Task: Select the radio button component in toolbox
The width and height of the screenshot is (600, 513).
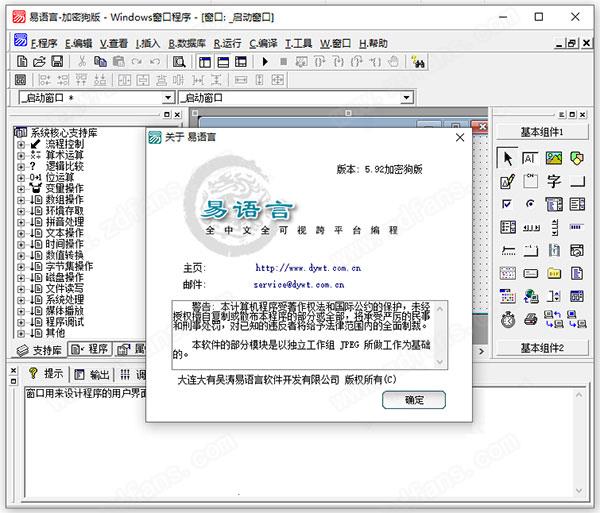Action: (530, 204)
